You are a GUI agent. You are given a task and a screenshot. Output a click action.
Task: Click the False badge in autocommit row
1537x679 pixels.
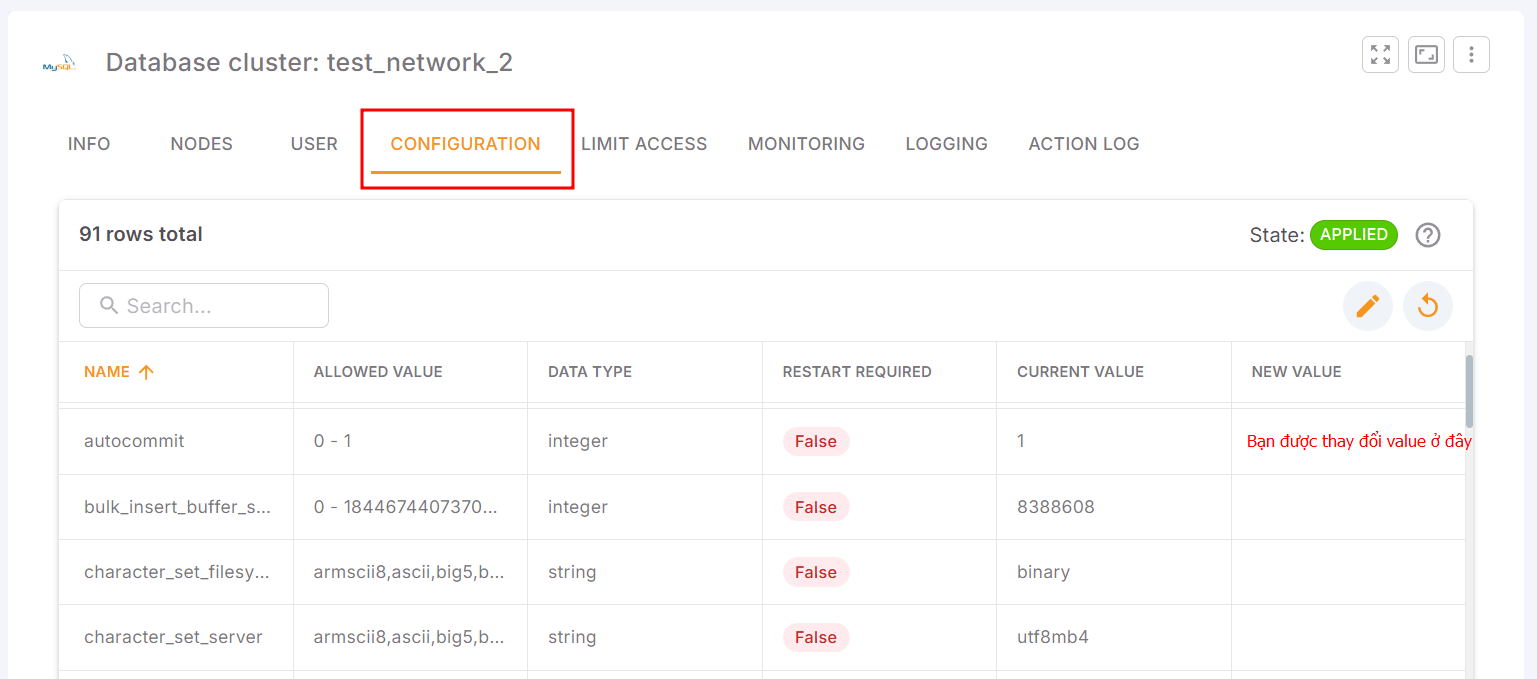(x=816, y=441)
